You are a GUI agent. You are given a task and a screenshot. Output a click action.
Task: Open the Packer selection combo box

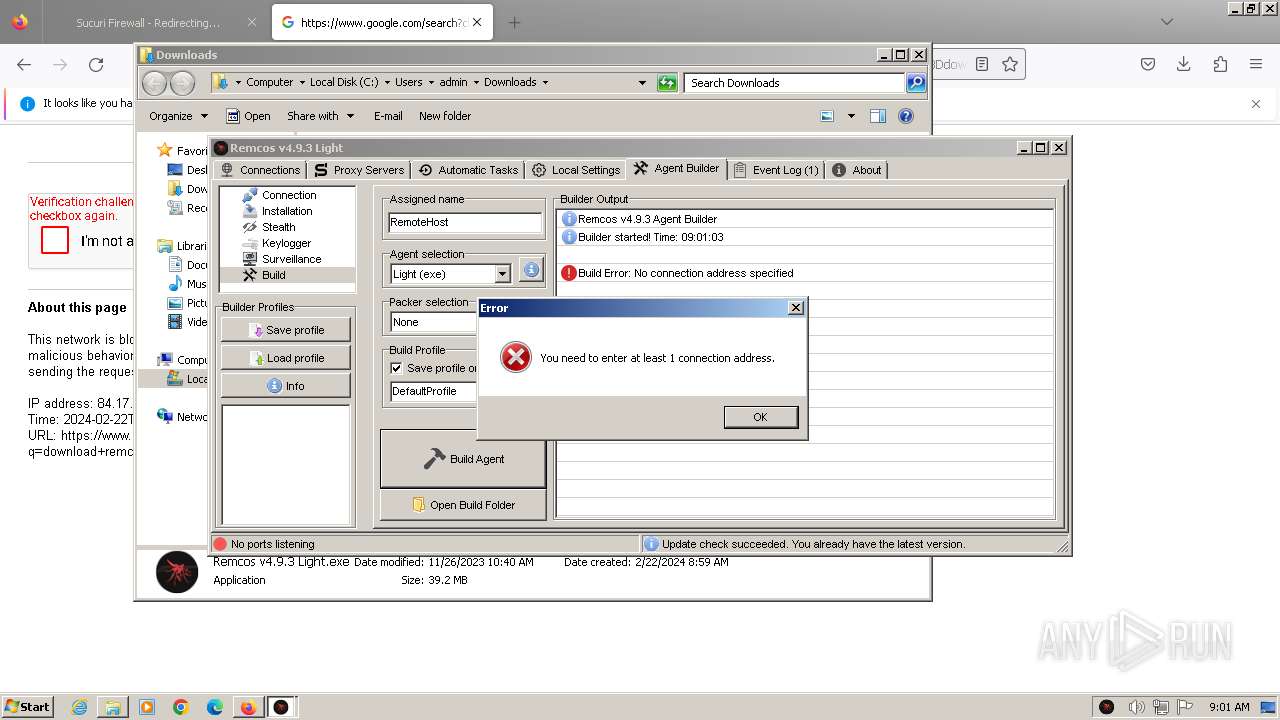pos(434,322)
